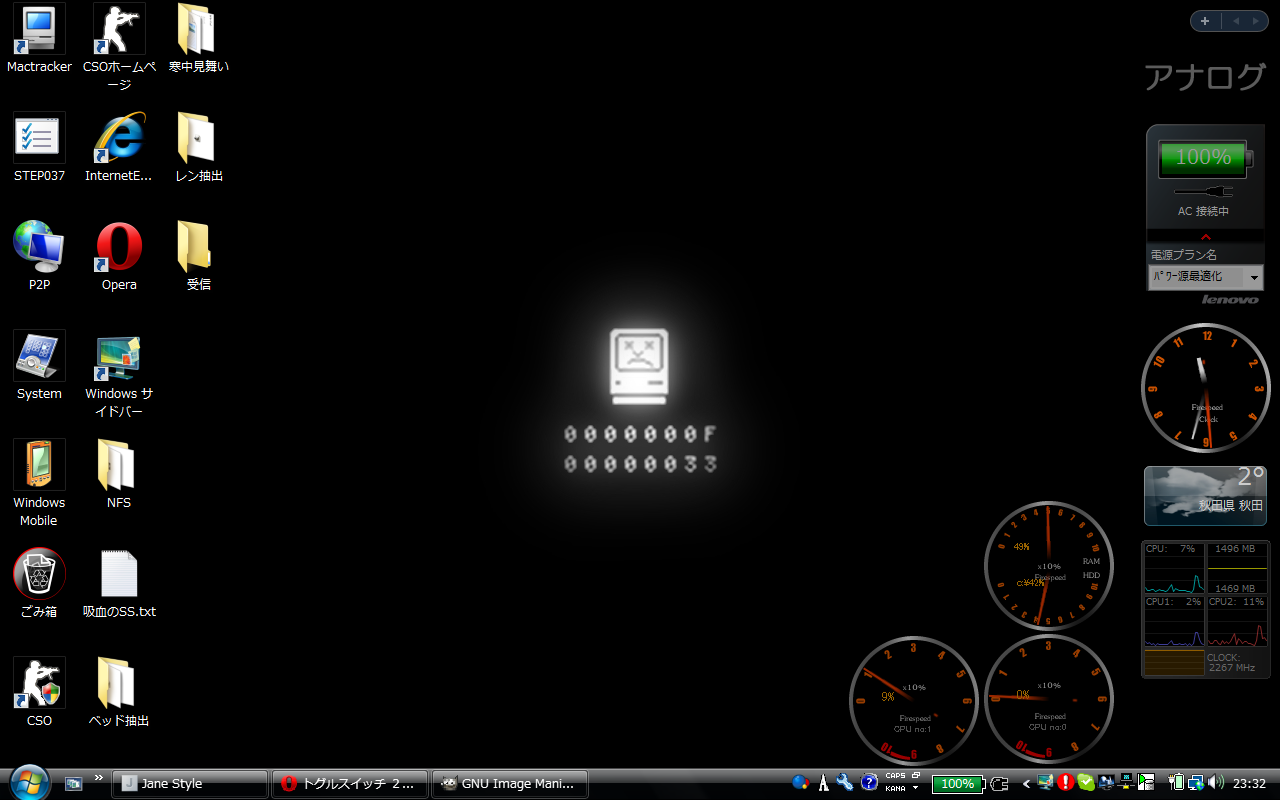Select the ベッド抽出 folder
The height and width of the screenshot is (800, 1280).
pyautogui.click(x=119, y=693)
